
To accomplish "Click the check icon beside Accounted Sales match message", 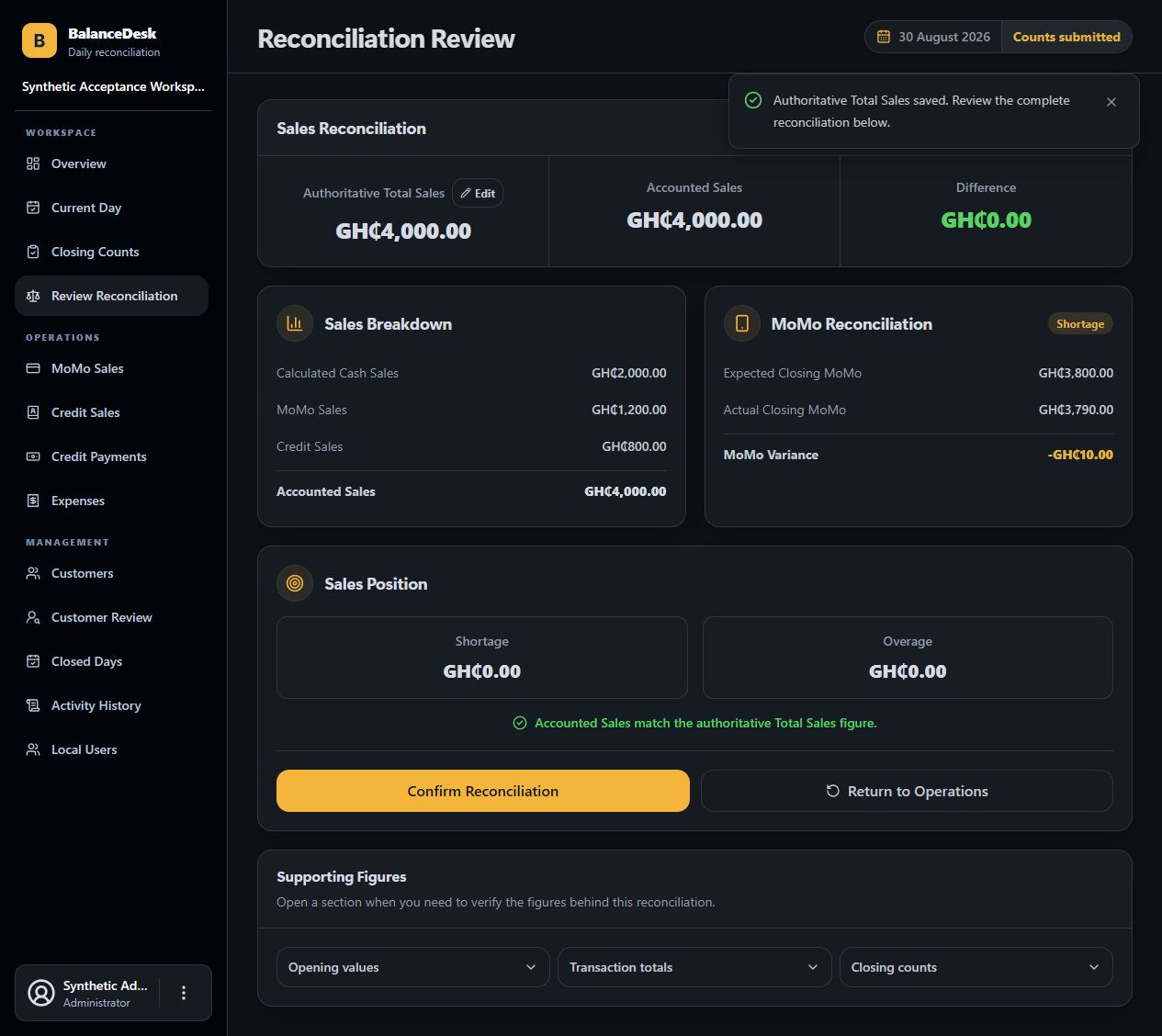I will (520, 723).
